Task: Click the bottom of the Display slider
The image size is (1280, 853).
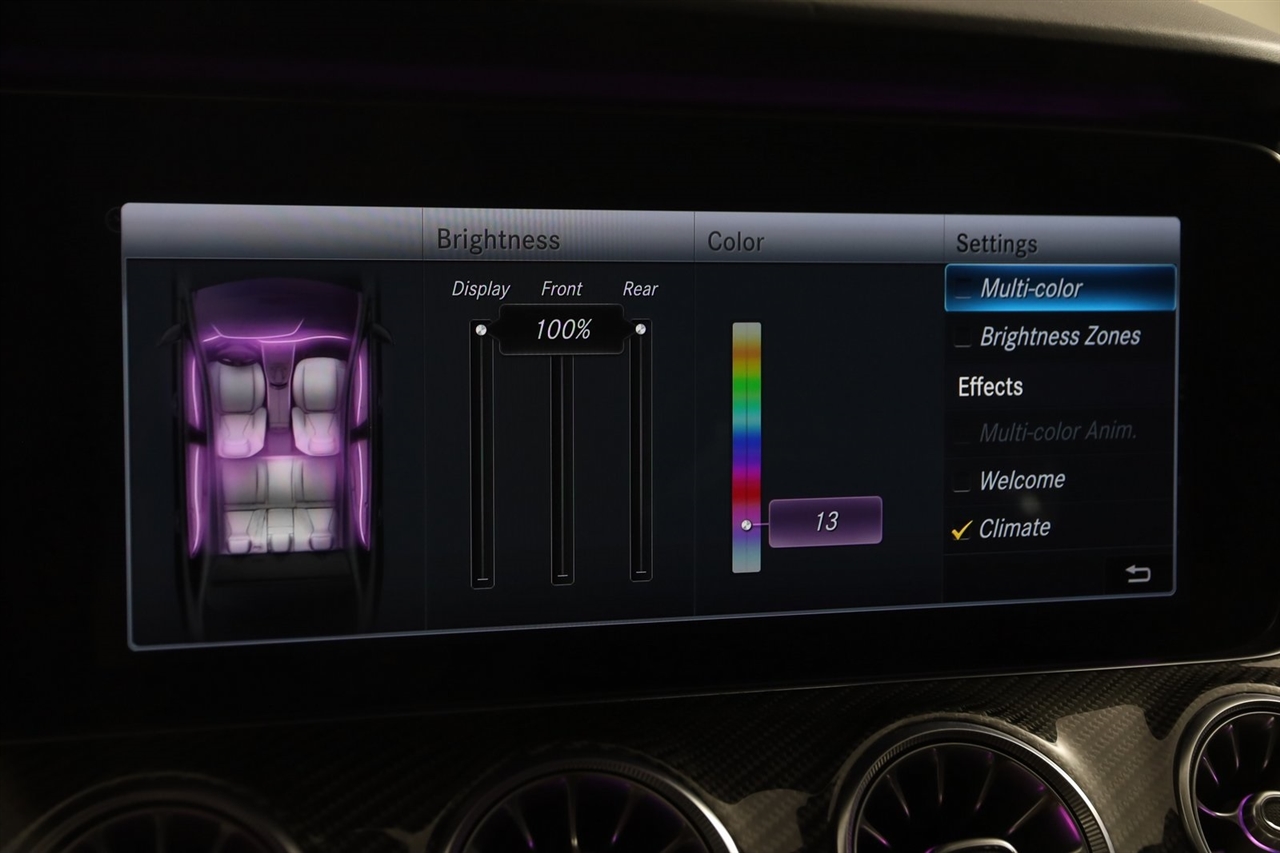Action: (x=482, y=576)
